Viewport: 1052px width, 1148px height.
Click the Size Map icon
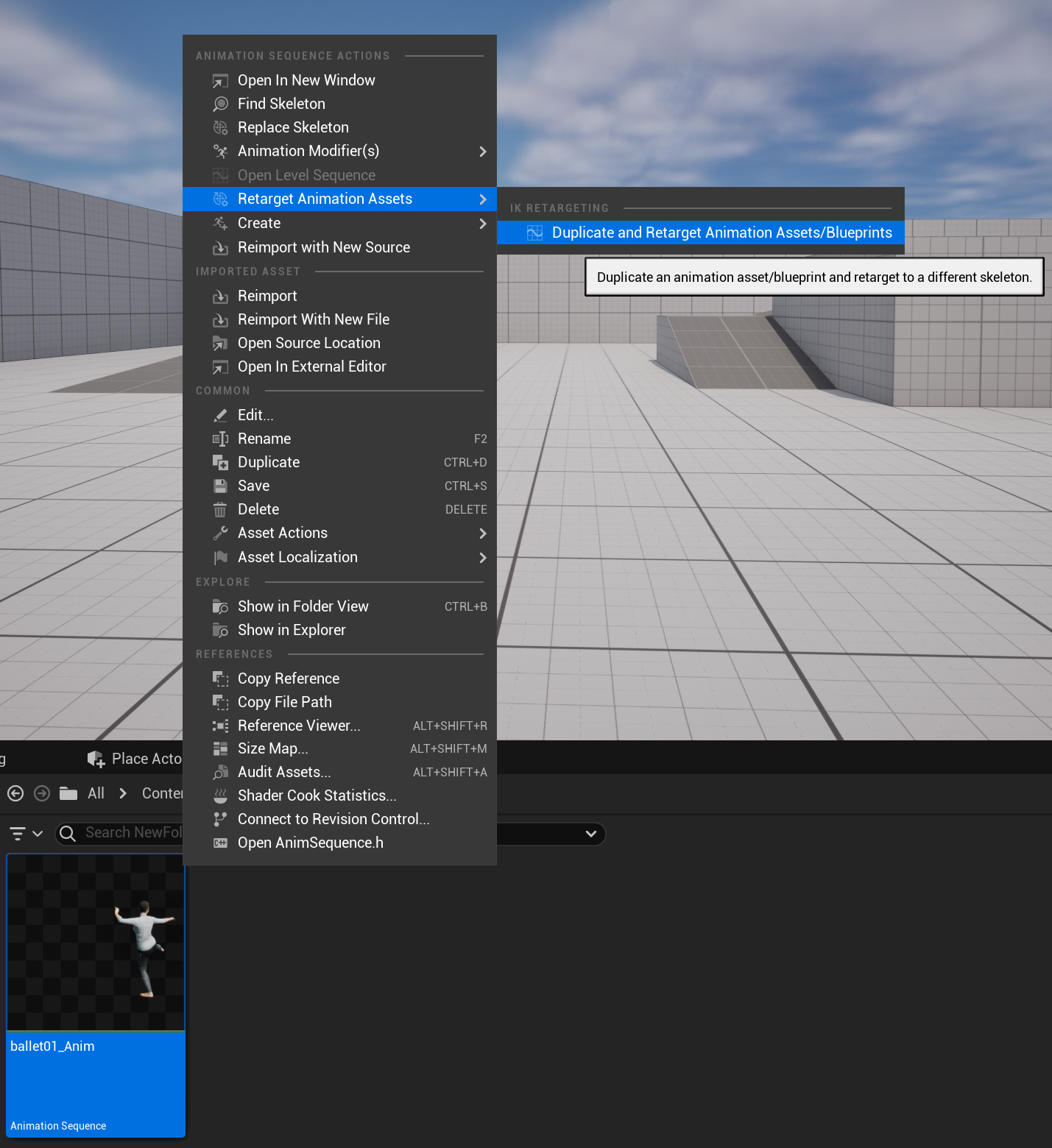pyautogui.click(x=220, y=748)
